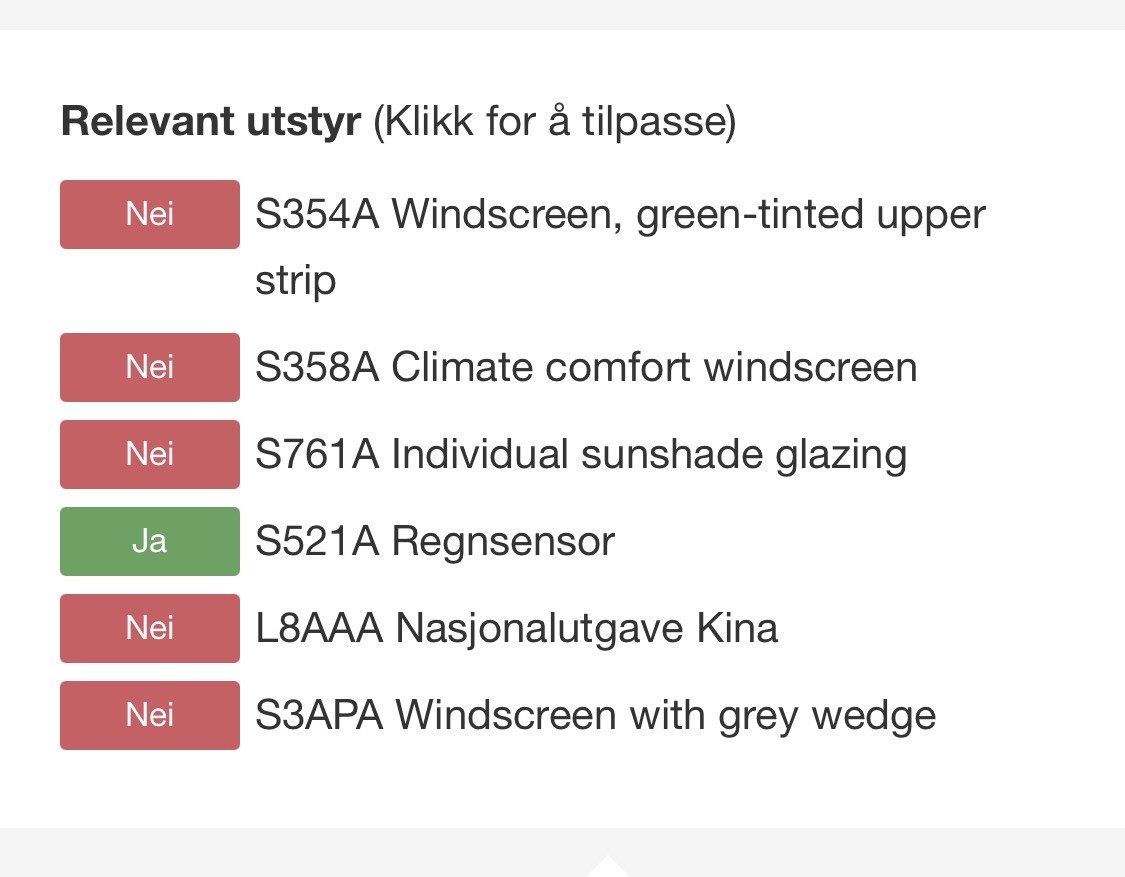The height and width of the screenshot is (877, 1125).
Task: Click the grey header strip above the panel
Action: coord(562,14)
